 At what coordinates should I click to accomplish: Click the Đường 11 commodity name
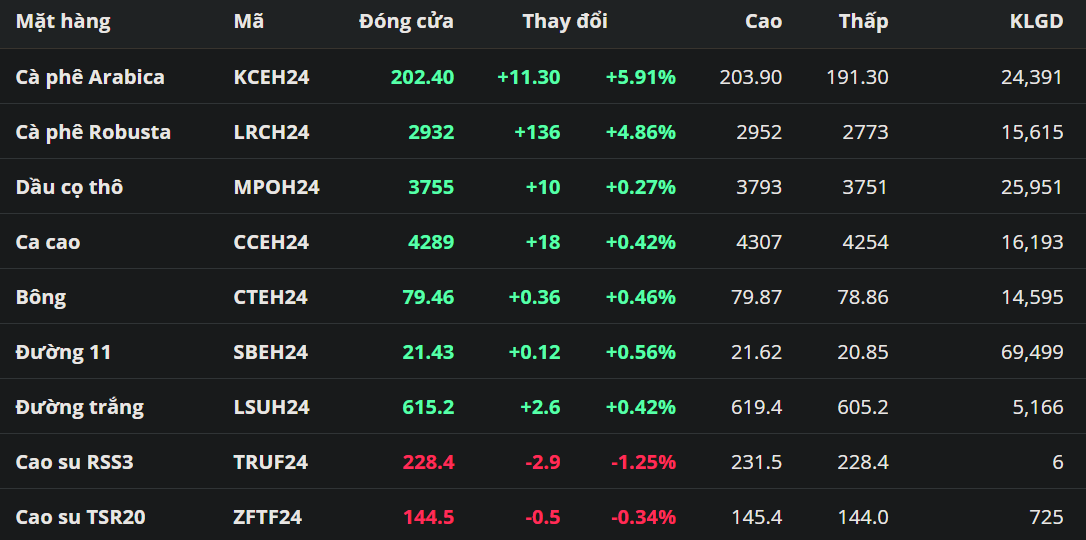pyautogui.click(x=63, y=352)
